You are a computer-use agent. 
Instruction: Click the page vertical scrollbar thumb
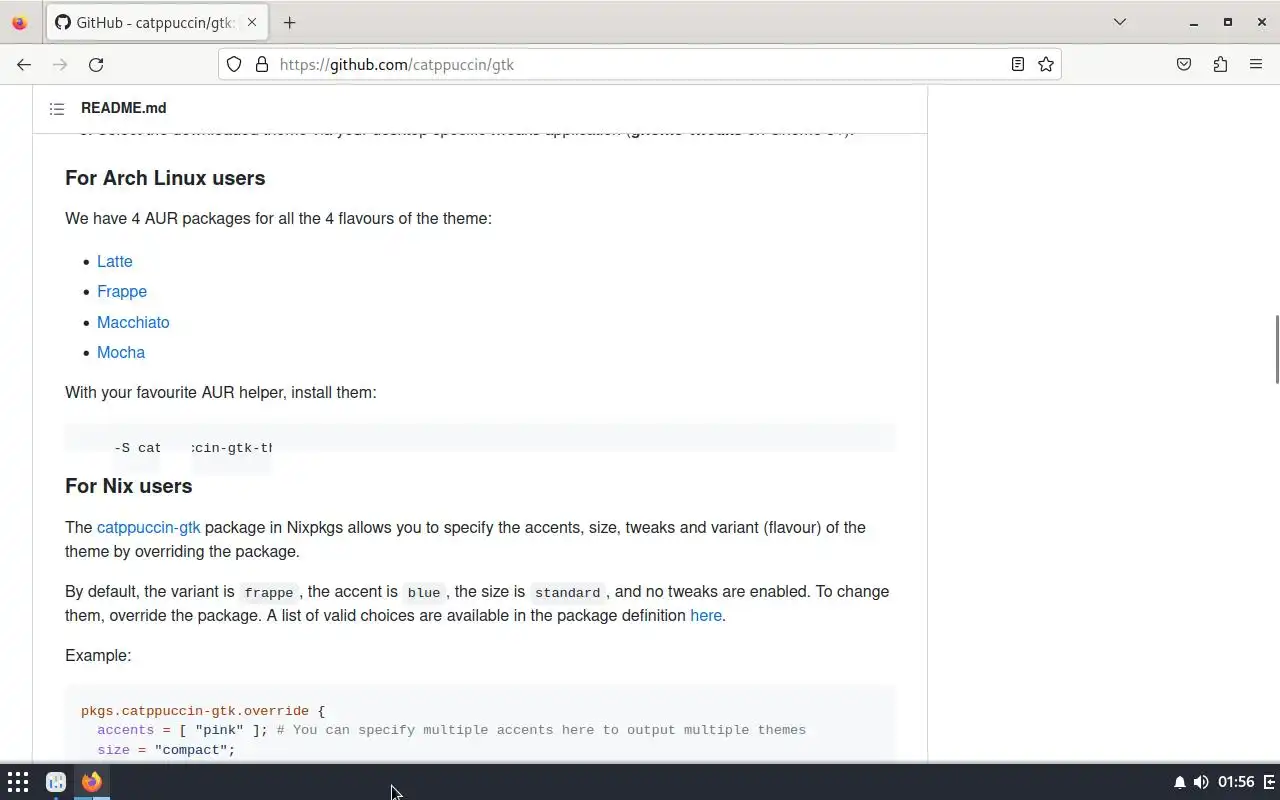pos(1276,348)
